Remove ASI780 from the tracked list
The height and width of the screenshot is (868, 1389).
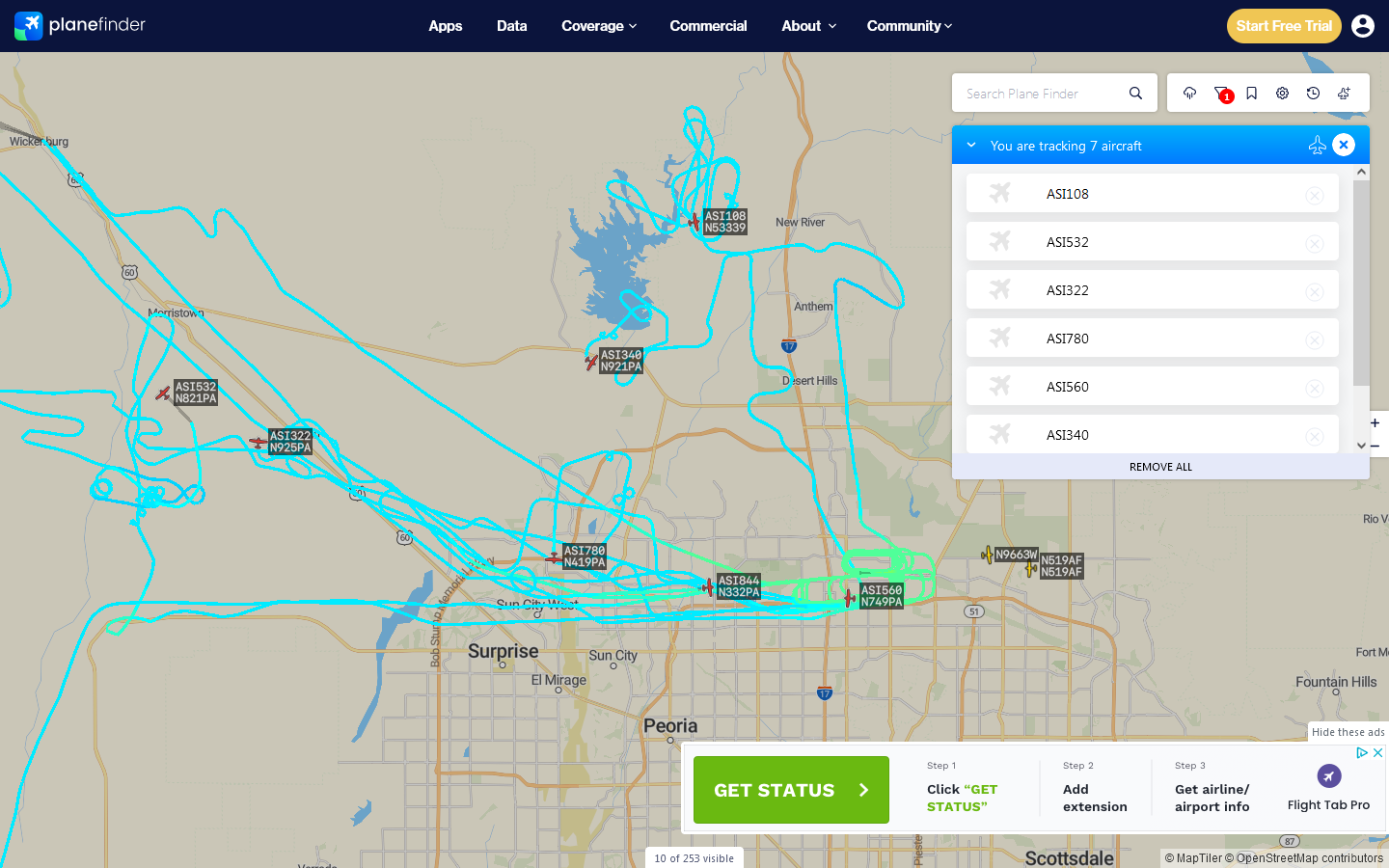click(x=1315, y=339)
